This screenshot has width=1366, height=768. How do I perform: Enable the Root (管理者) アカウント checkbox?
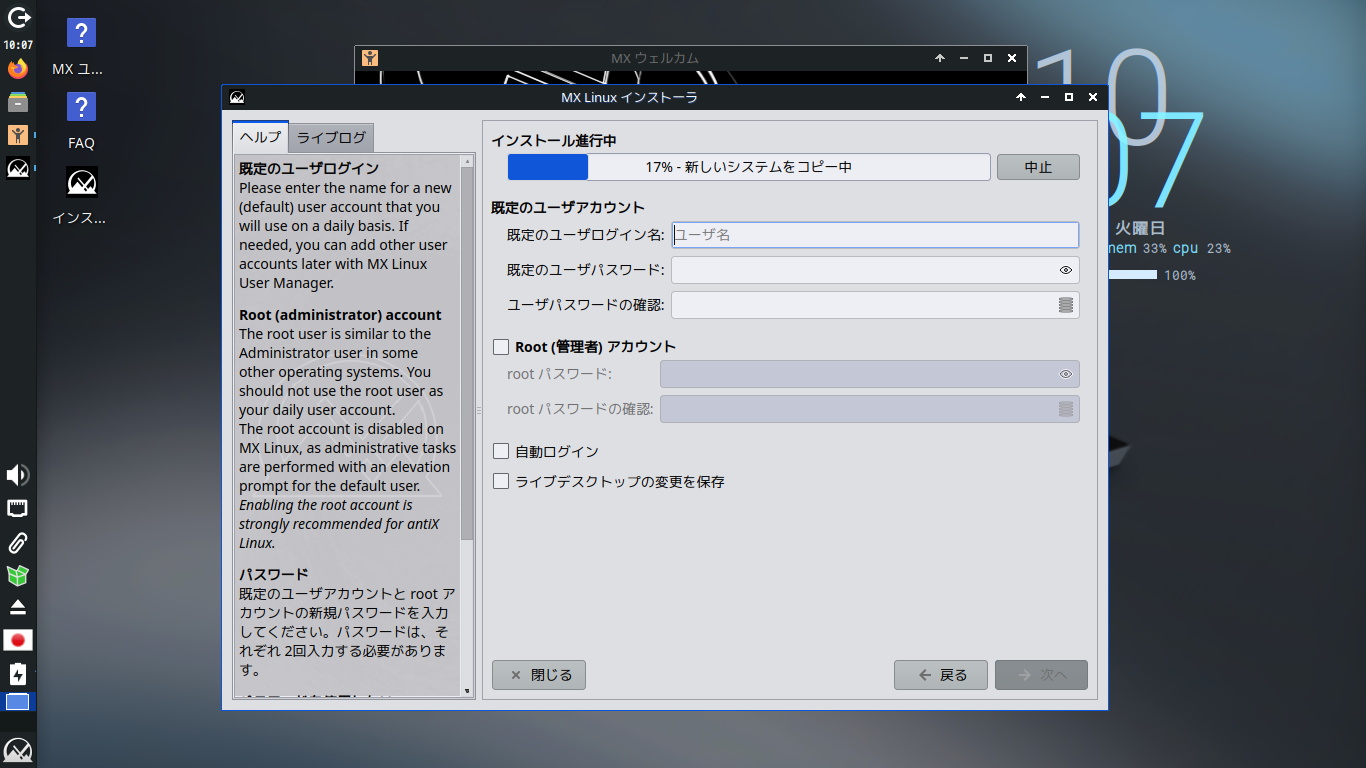click(502, 347)
